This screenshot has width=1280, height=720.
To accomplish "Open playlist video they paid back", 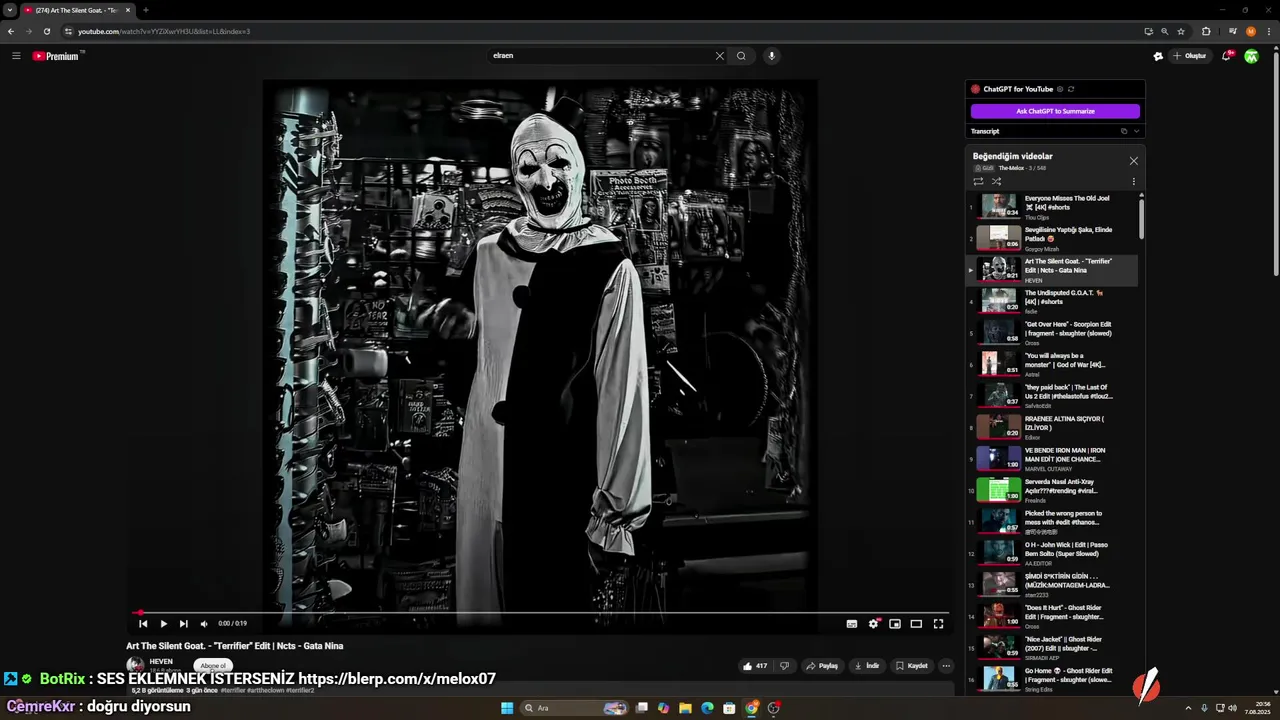I will coord(1052,396).
